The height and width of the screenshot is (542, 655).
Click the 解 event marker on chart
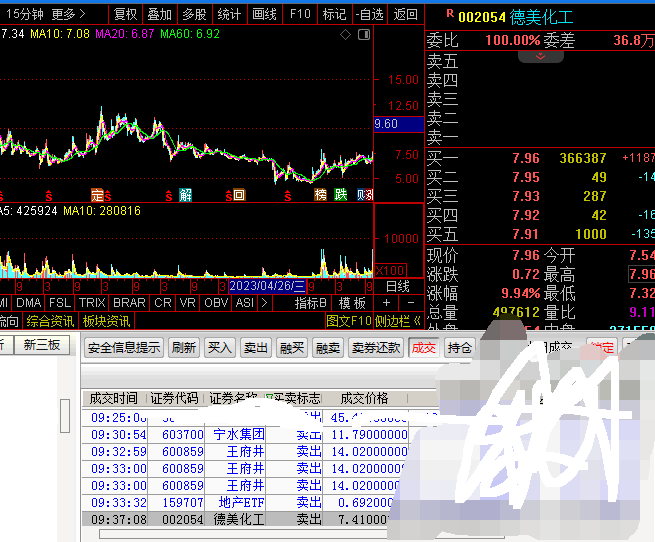(x=185, y=195)
